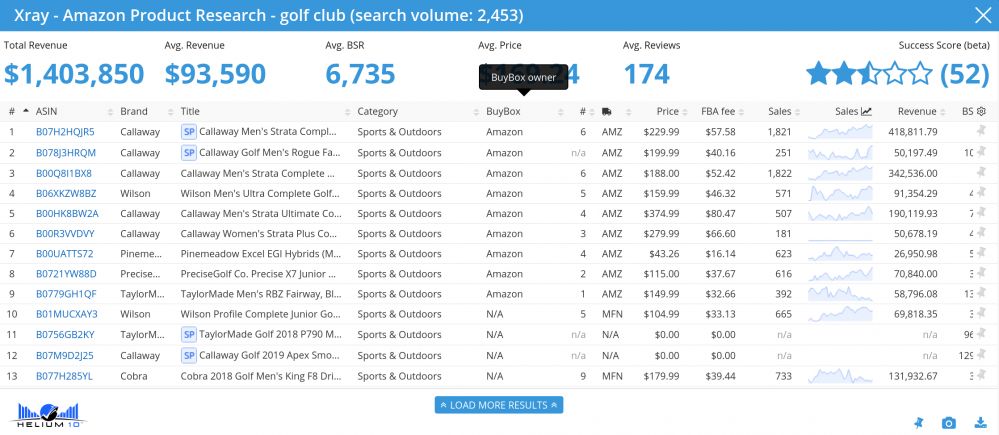The height and width of the screenshot is (435, 999).
Task: Click SP badge on Callaway Apex row
Action: click(189, 355)
